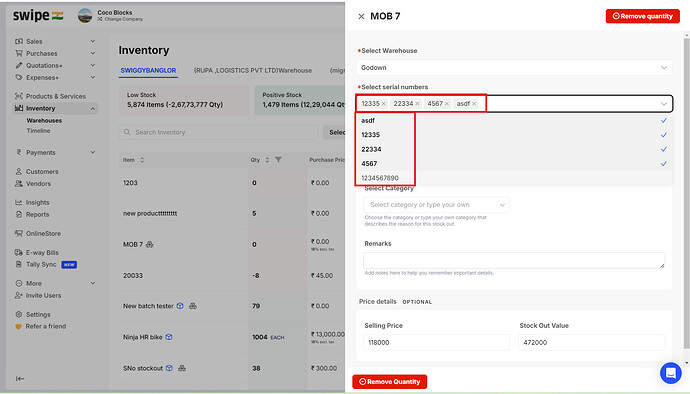Remove serial tag 4567 with its x

[x=447, y=103]
